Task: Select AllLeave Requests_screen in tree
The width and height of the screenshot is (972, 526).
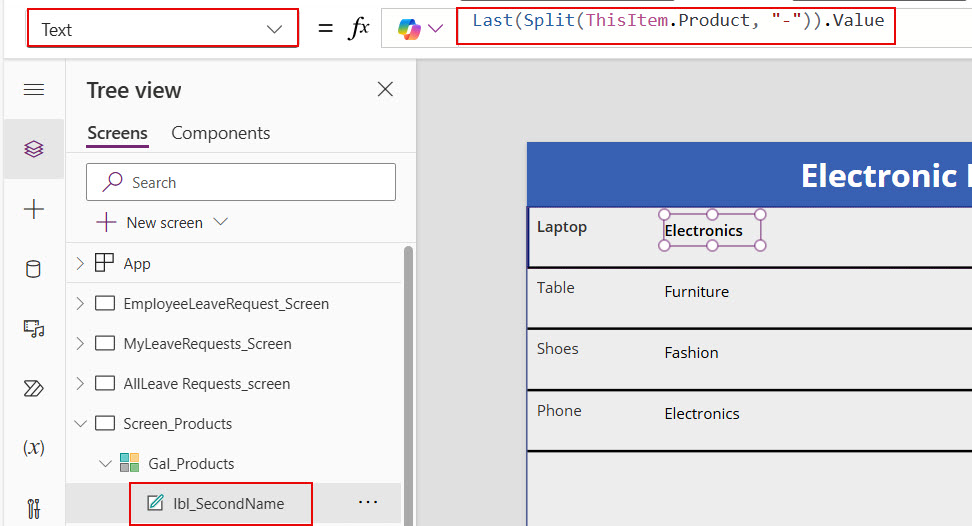Action: 206,384
